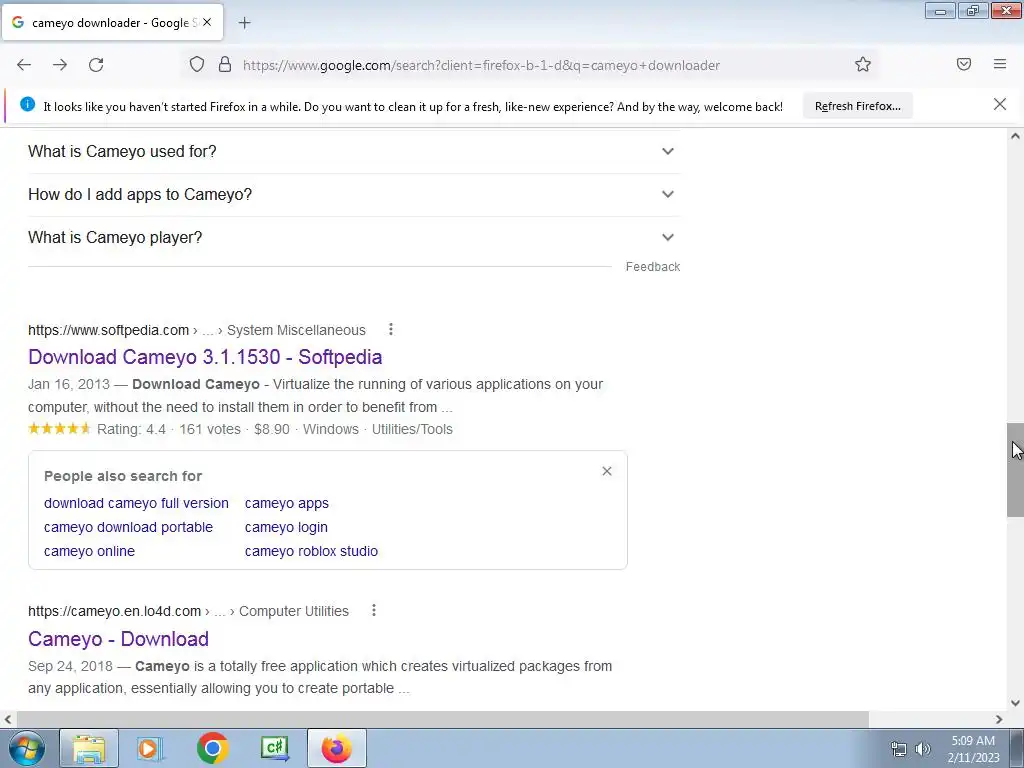Click the horizontal scroll right arrow

point(999,720)
